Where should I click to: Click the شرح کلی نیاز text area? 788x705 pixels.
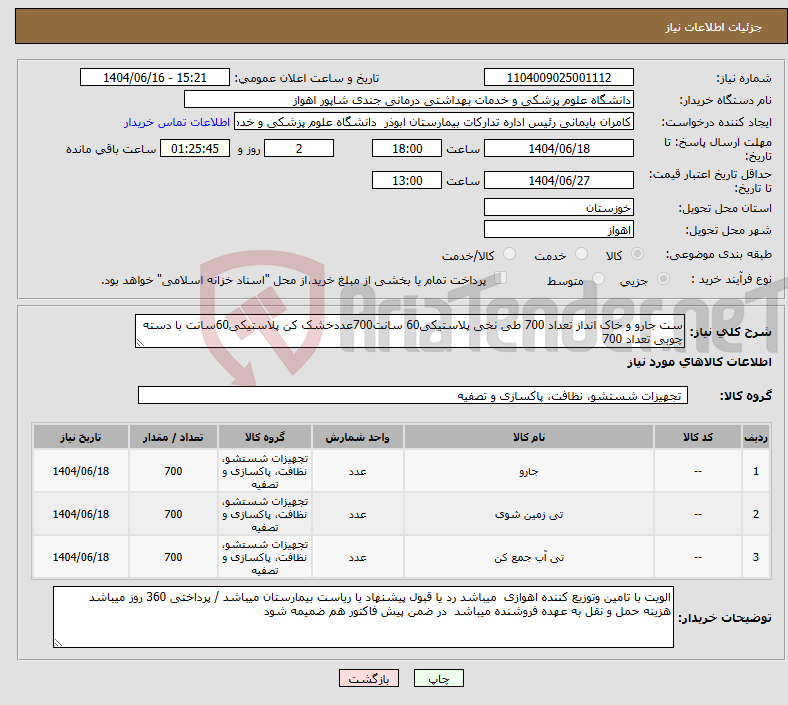(x=410, y=332)
